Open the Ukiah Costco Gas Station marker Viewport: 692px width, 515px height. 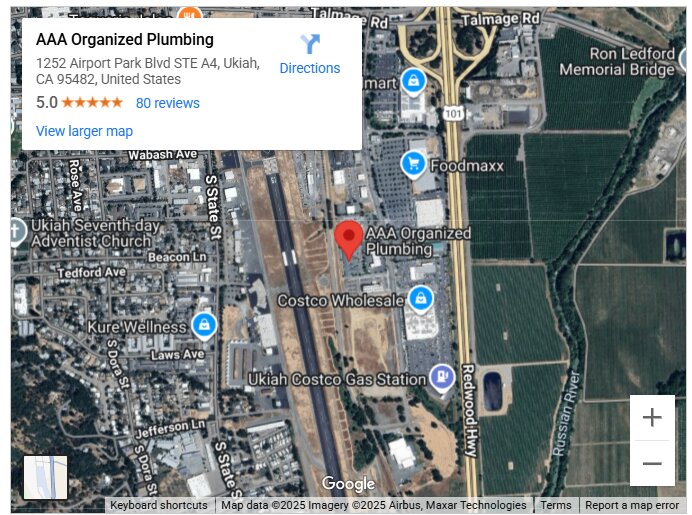442,378
